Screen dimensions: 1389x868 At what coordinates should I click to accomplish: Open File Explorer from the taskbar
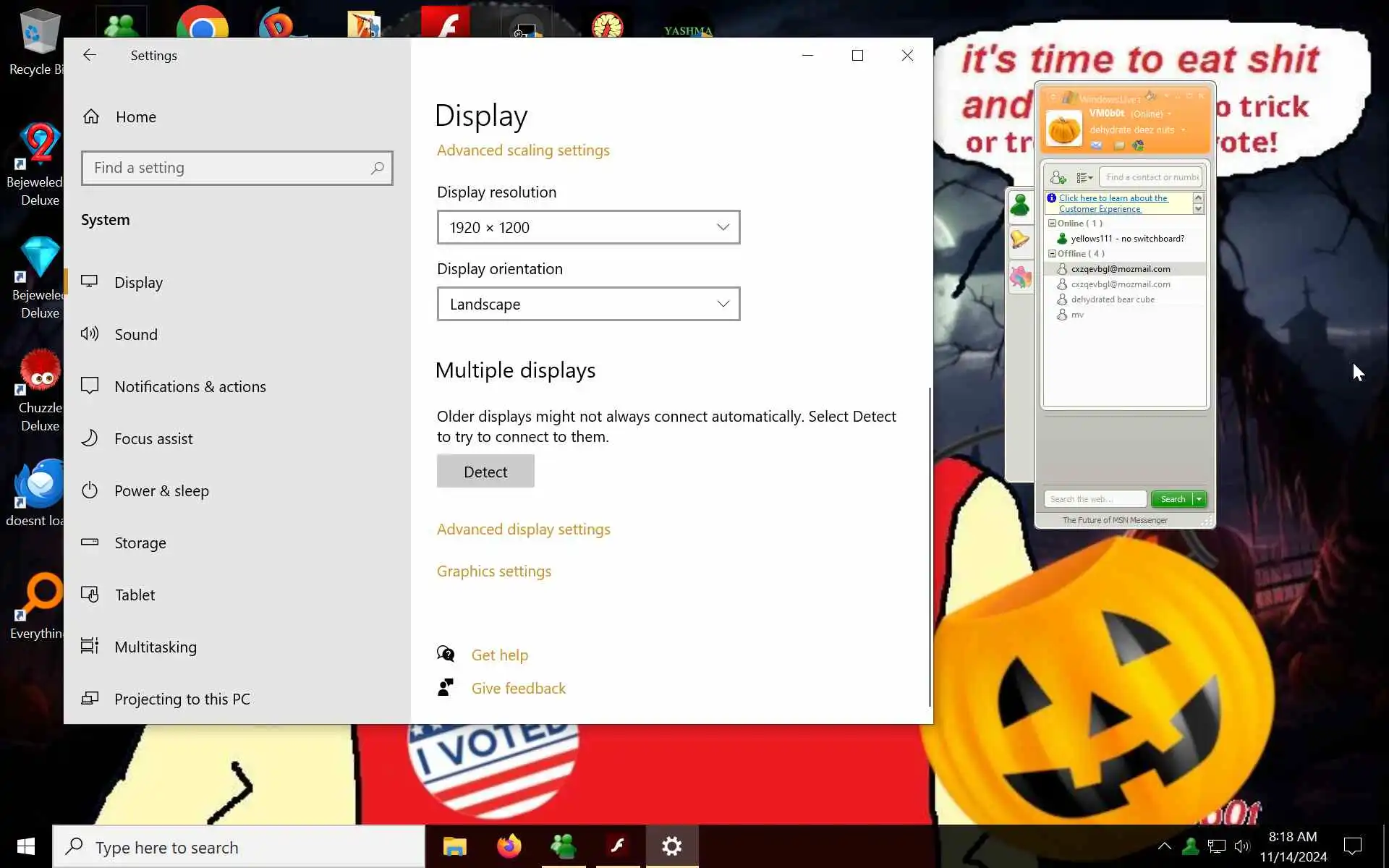[454, 846]
